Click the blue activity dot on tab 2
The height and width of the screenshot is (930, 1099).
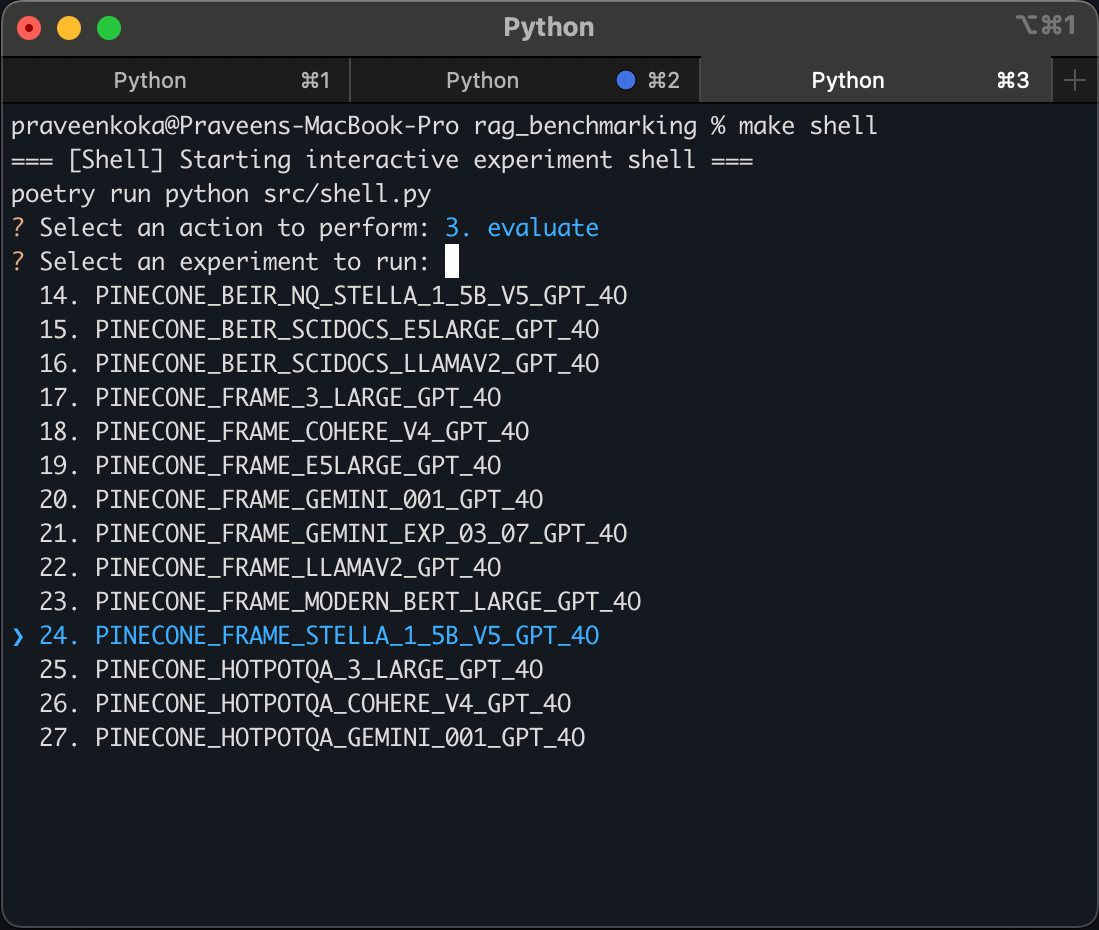point(625,81)
